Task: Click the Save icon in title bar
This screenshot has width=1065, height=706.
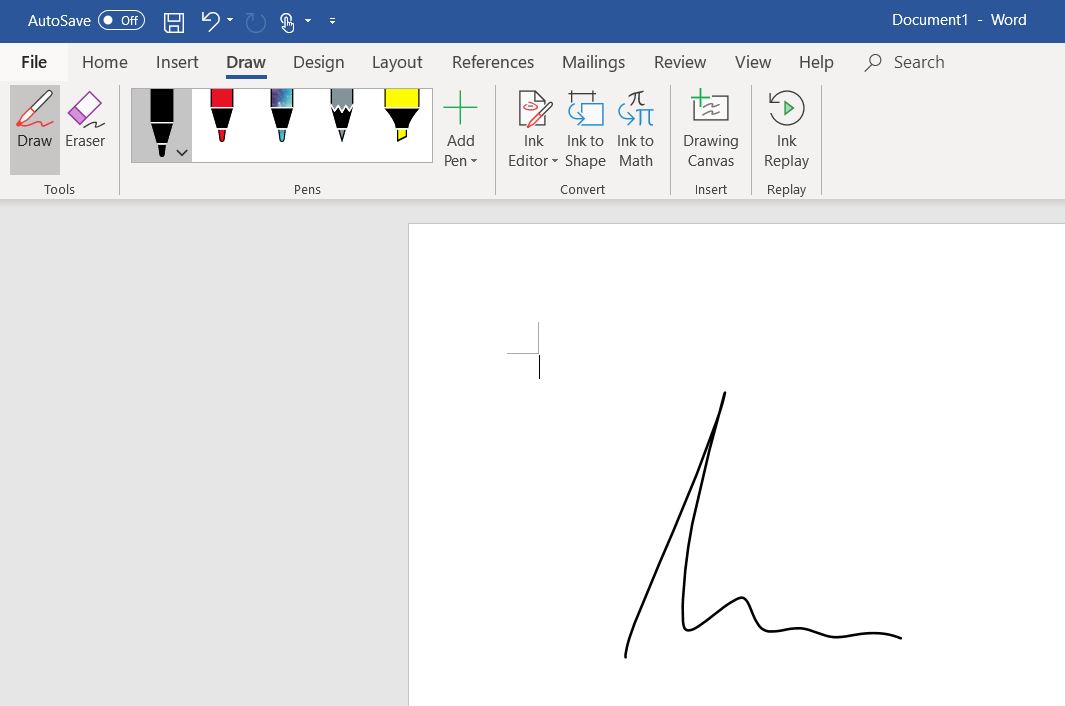Action: click(174, 21)
